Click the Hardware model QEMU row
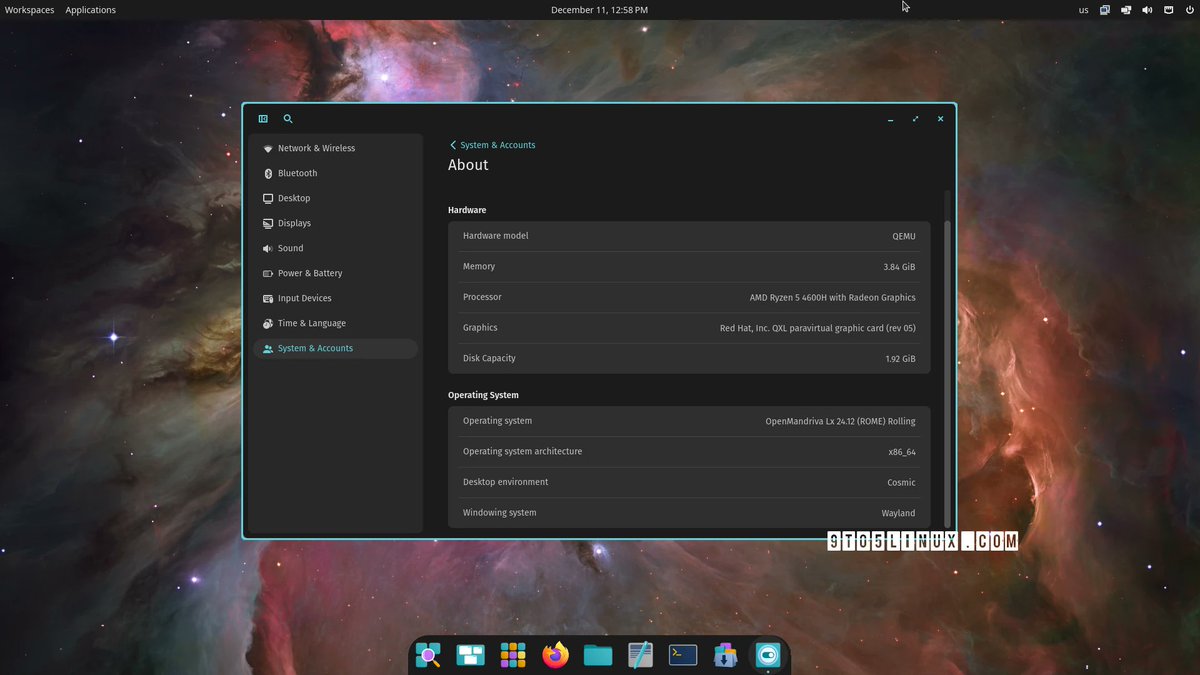The width and height of the screenshot is (1200, 675). tap(689, 236)
